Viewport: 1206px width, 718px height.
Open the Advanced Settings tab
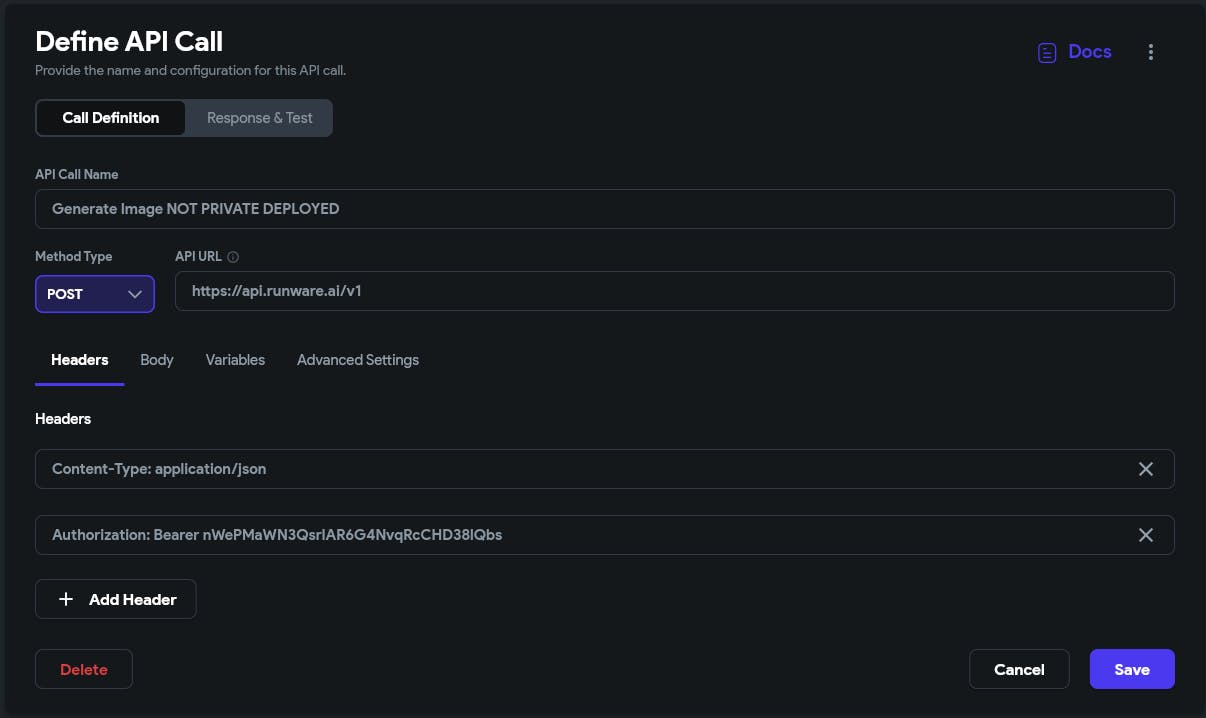pos(358,360)
